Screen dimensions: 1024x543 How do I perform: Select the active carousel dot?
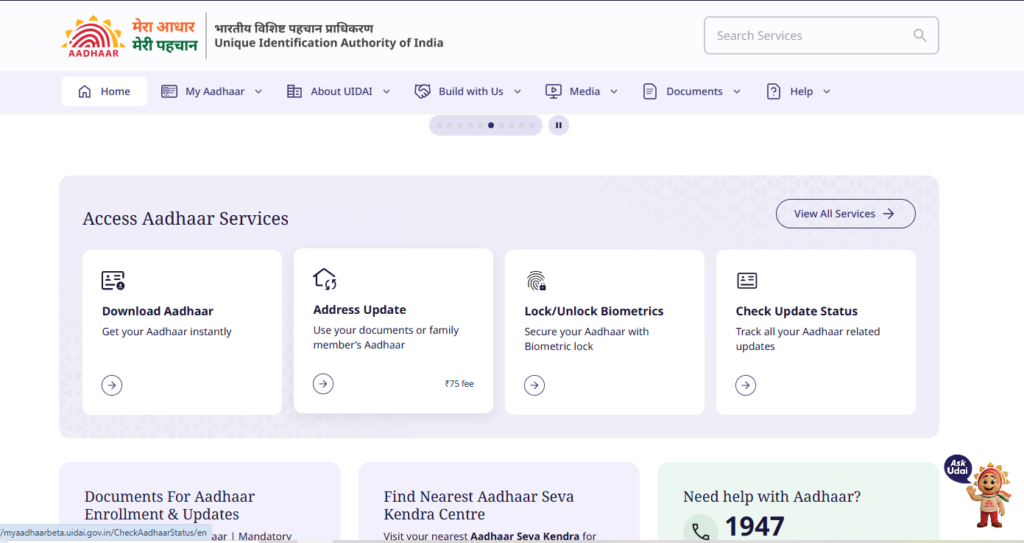[x=491, y=125]
